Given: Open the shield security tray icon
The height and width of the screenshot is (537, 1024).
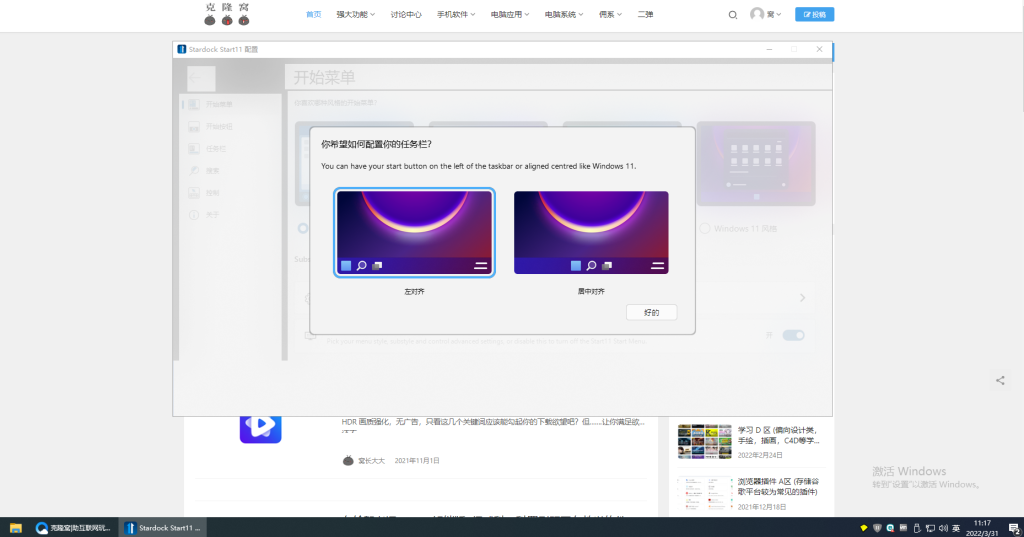Looking at the screenshot, I should (877, 528).
